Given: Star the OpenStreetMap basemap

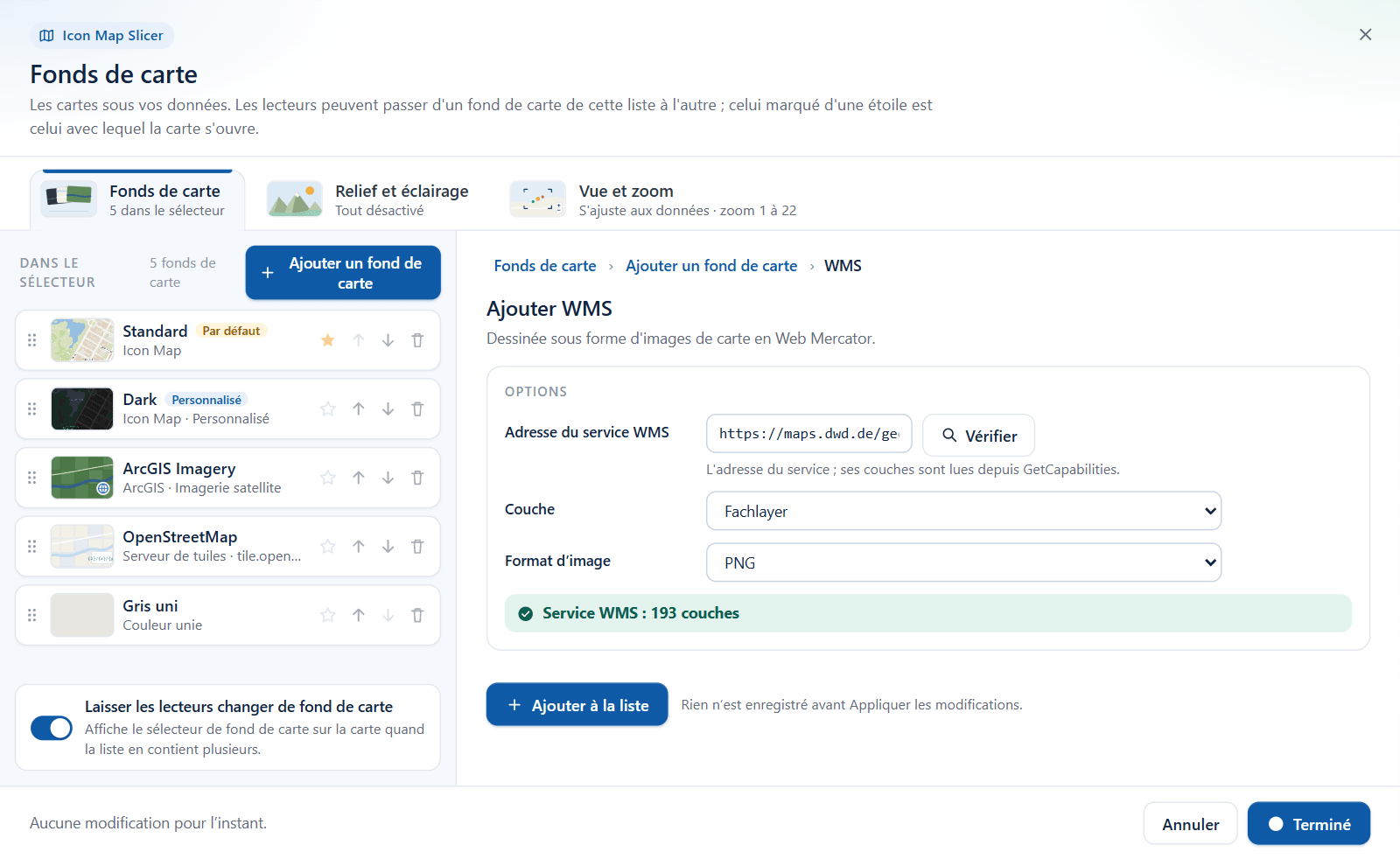Looking at the screenshot, I should (x=328, y=547).
